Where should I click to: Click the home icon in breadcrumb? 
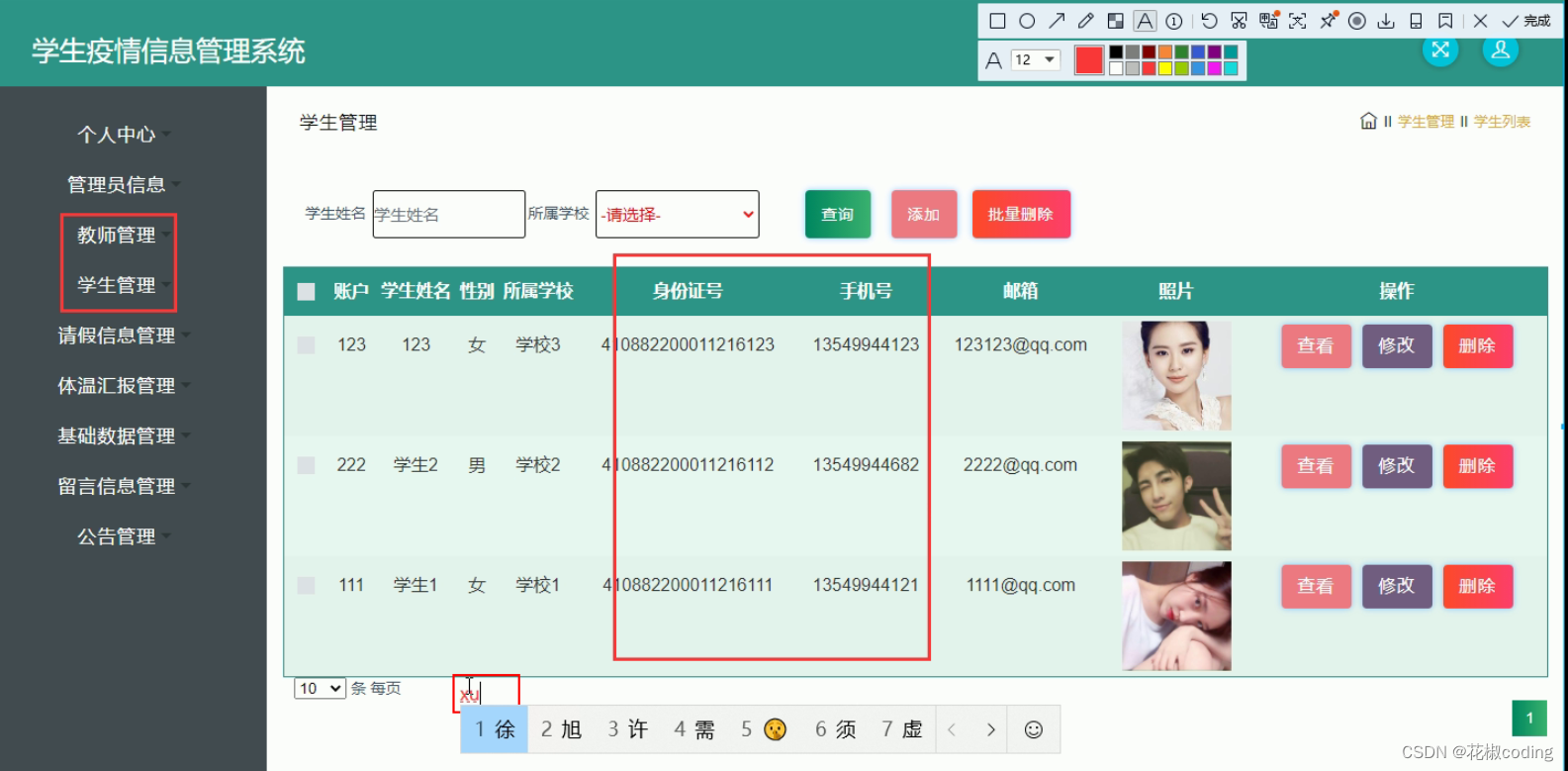click(x=1368, y=121)
